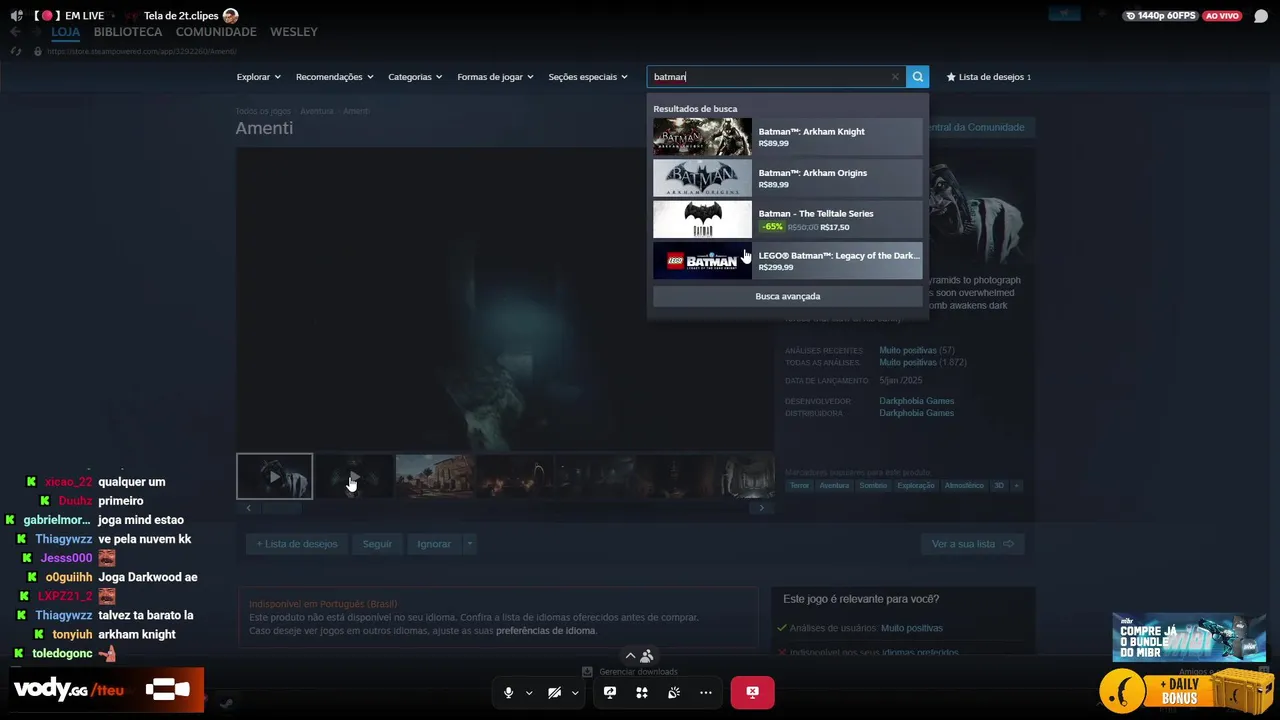Open Batman: Arkham Knight search result
This screenshot has height=720, width=1280.
tap(787, 137)
